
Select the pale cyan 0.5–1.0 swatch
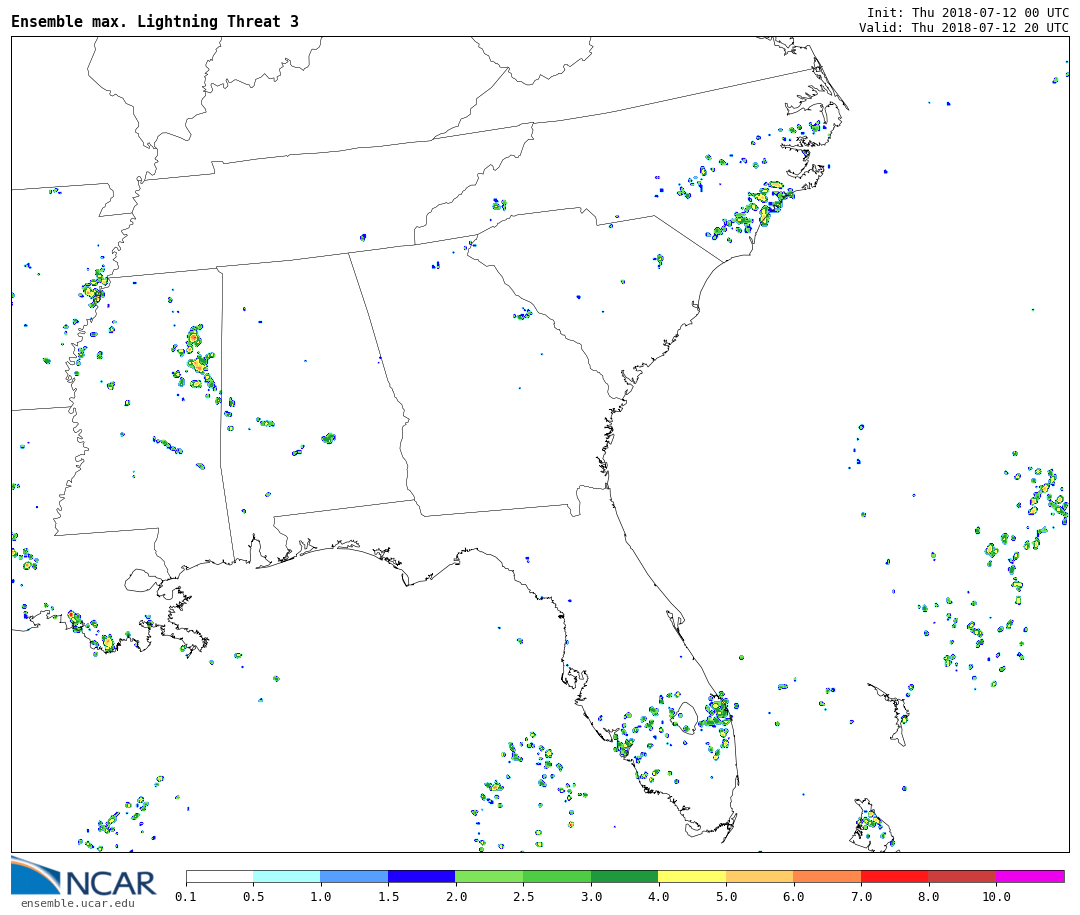tap(286, 876)
